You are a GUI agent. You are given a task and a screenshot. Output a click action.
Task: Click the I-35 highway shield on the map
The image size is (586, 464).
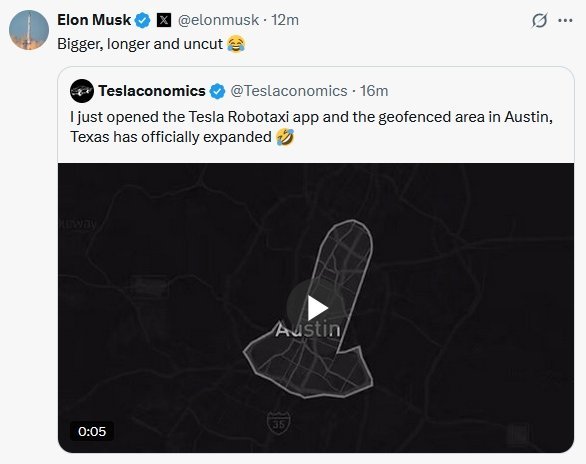click(278, 423)
